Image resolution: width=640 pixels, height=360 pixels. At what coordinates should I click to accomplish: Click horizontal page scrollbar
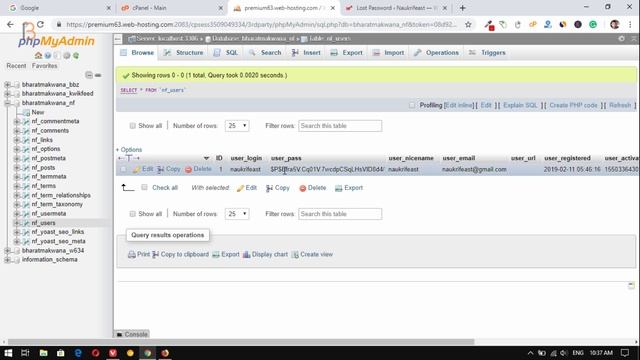[241, 342]
